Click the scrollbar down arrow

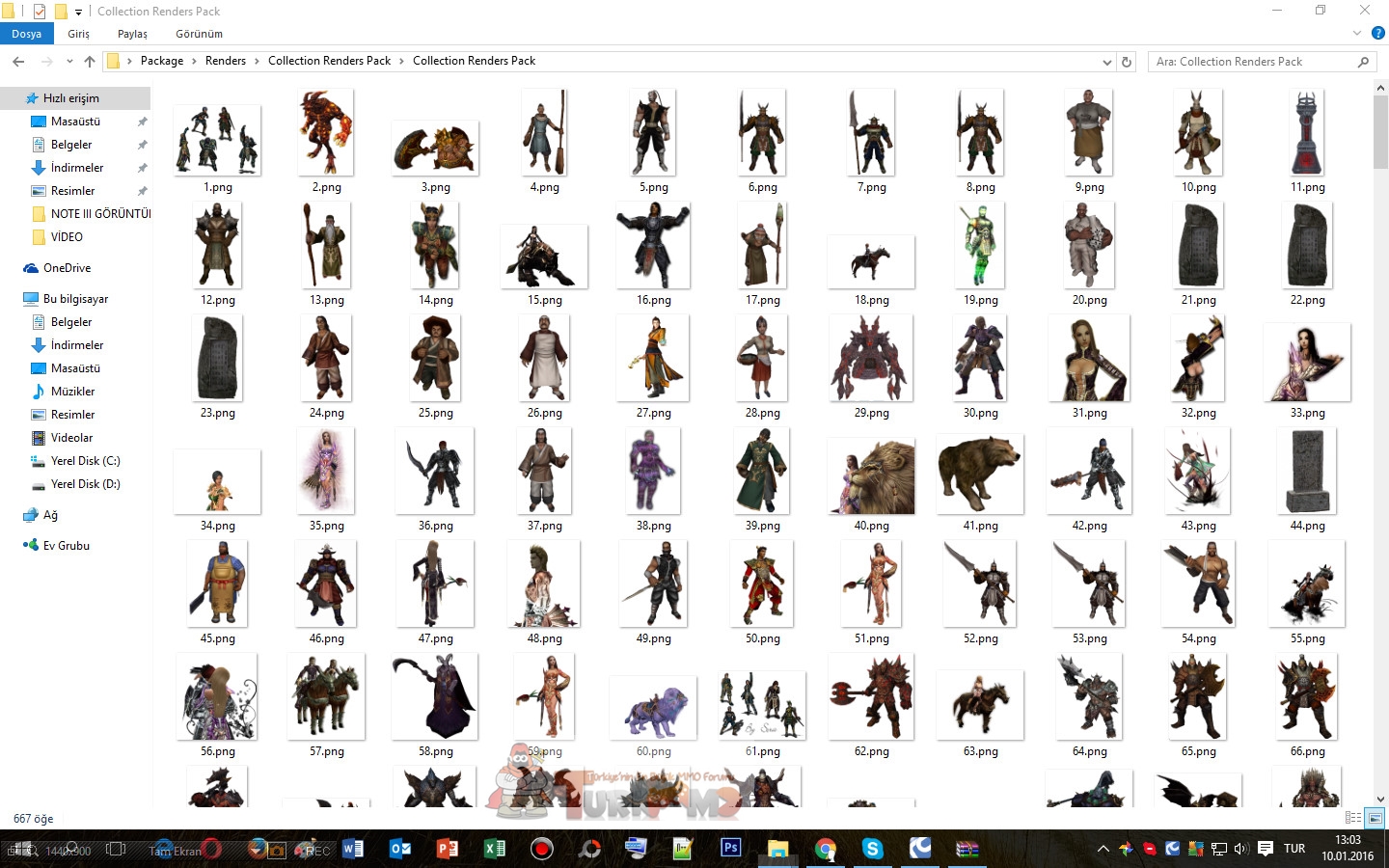tap(1380, 799)
